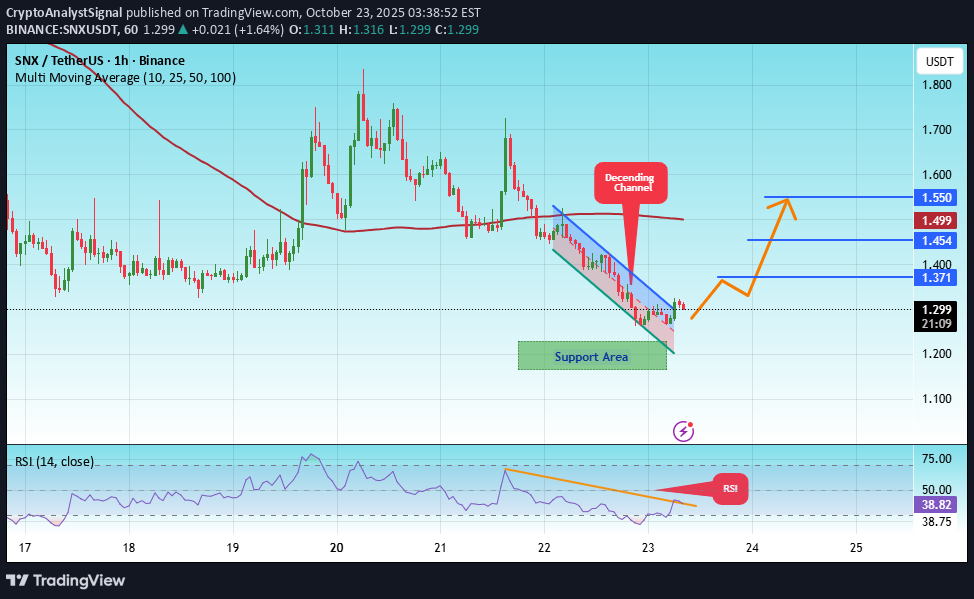974x599 pixels.
Task: Click the red 1.499 moving average price label
Action: click(935, 219)
